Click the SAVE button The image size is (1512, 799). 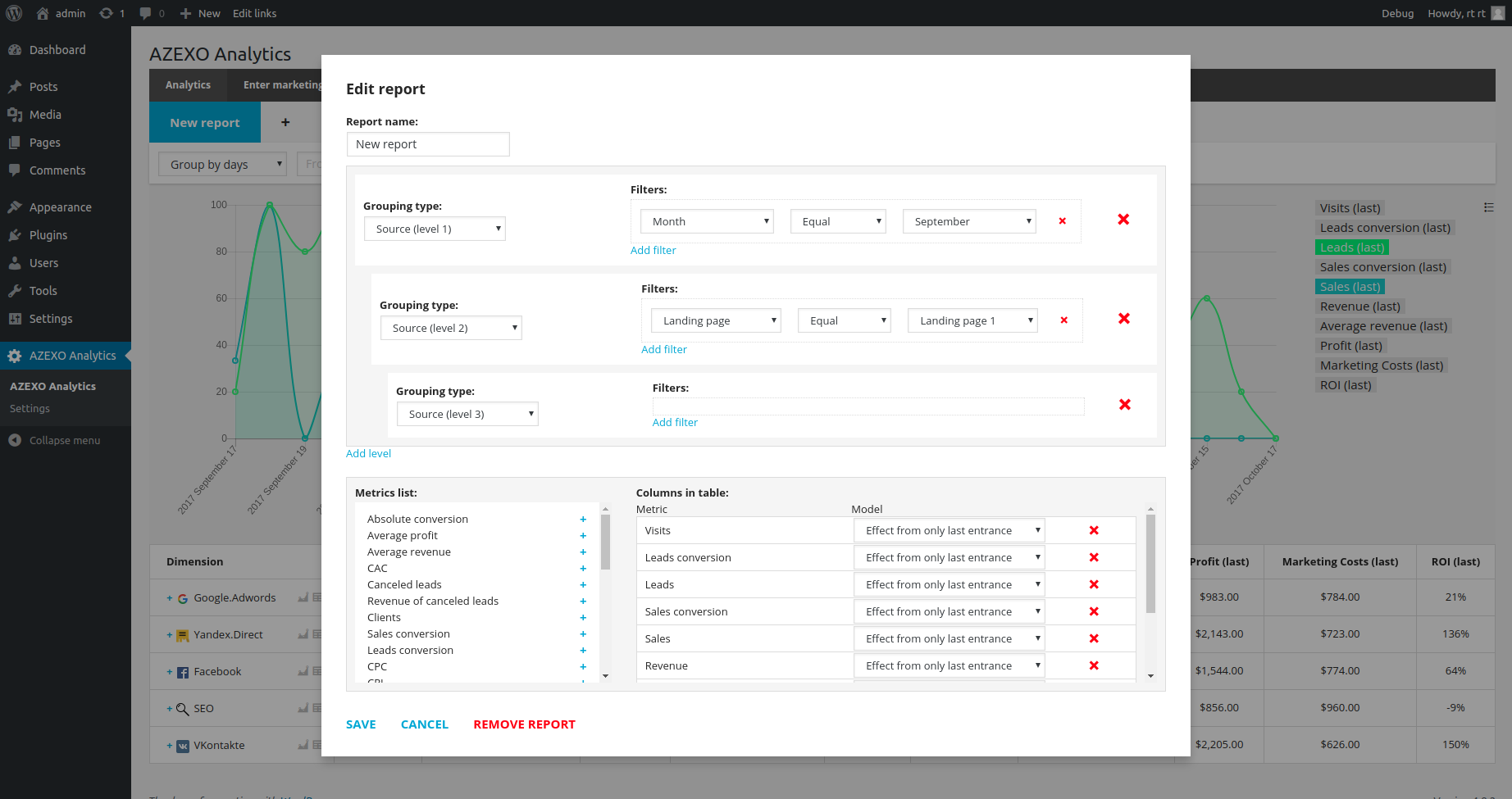click(x=361, y=724)
